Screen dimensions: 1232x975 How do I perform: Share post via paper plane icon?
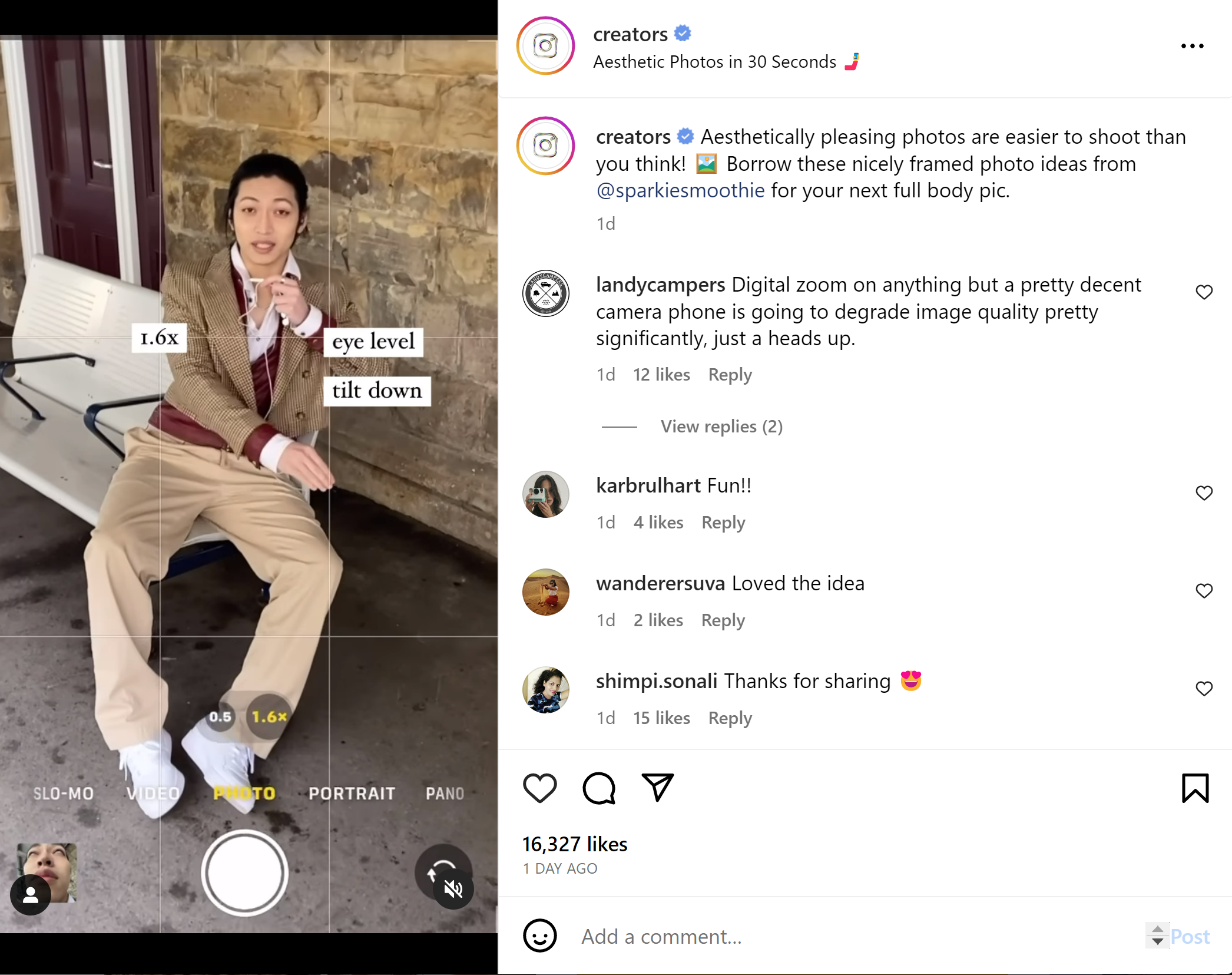tap(657, 788)
